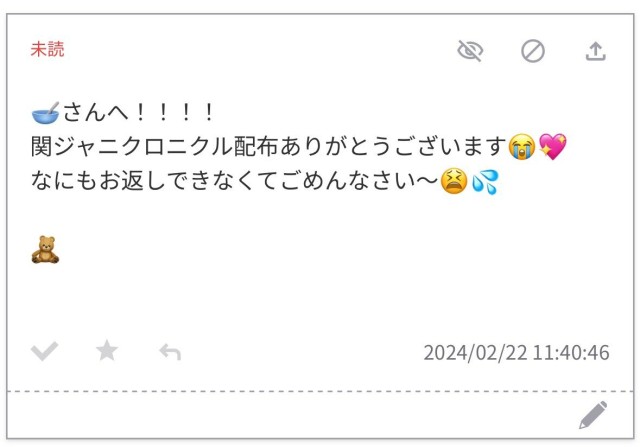
Task: Click the loudly crying face emoji
Action: pyautogui.click(x=522, y=147)
